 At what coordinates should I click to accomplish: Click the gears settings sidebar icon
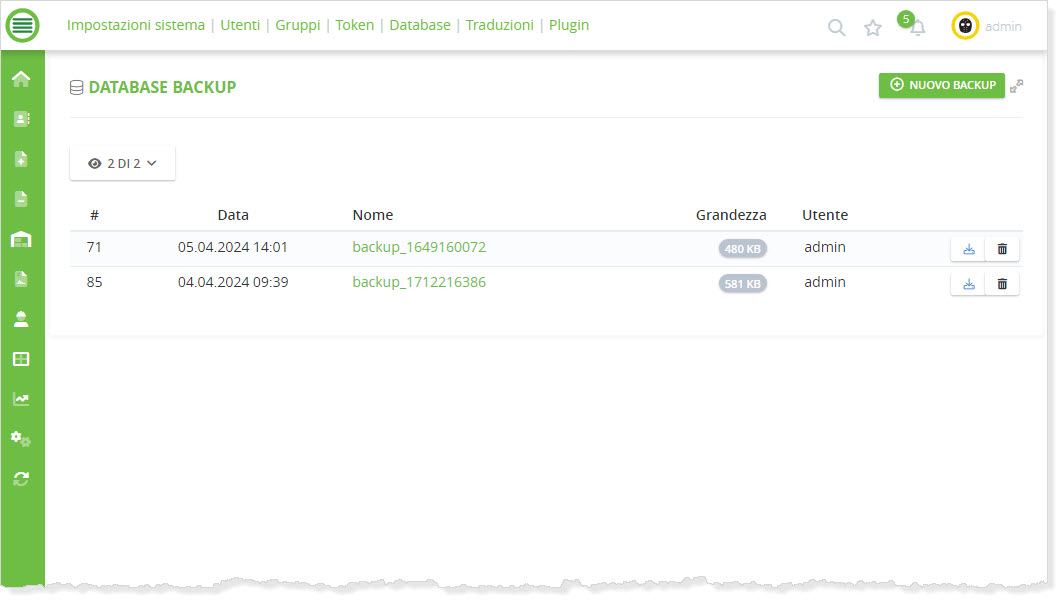(21, 439)
